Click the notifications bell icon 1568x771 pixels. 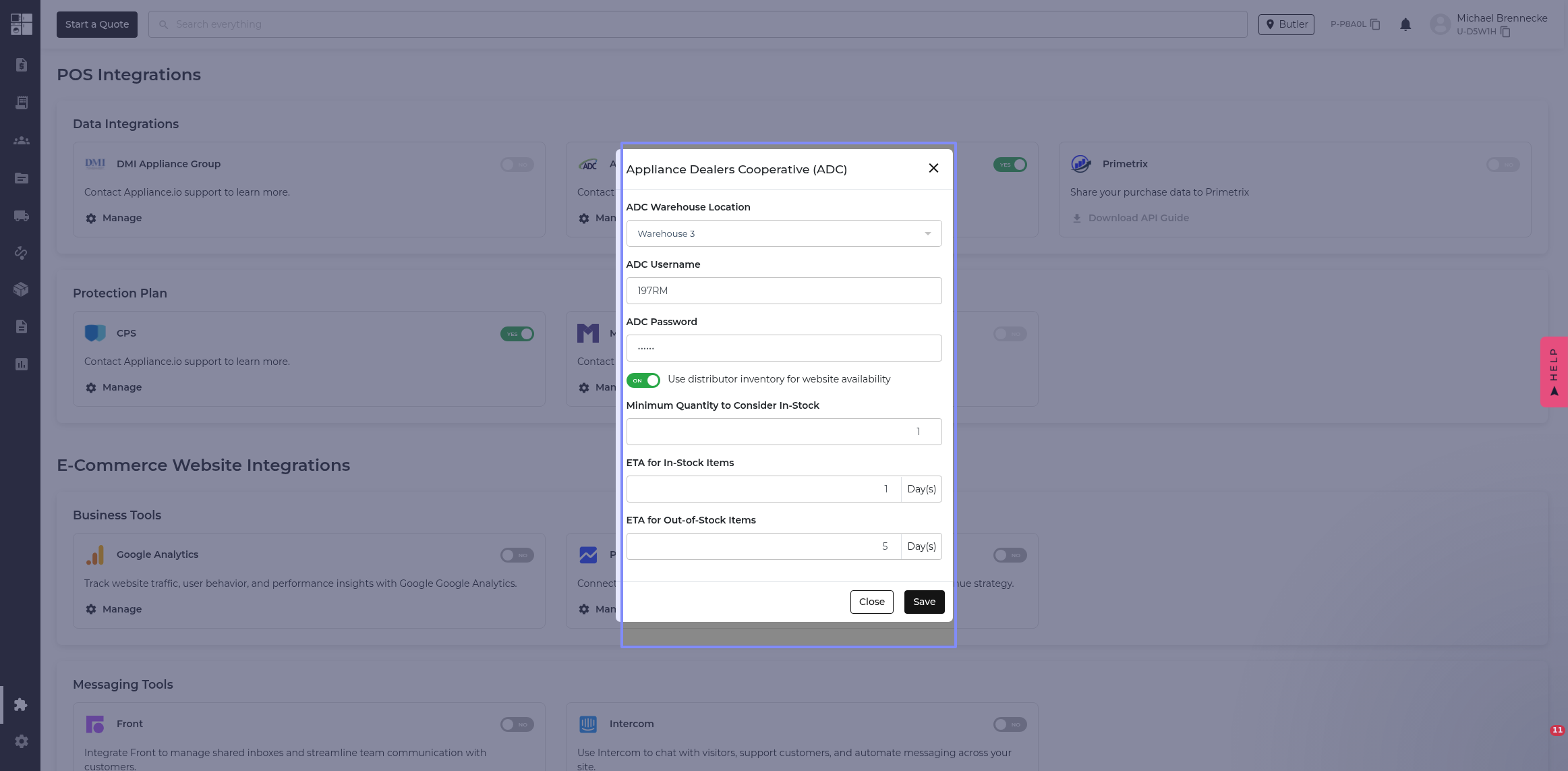pyautogui.click(x=1405, y=24)
